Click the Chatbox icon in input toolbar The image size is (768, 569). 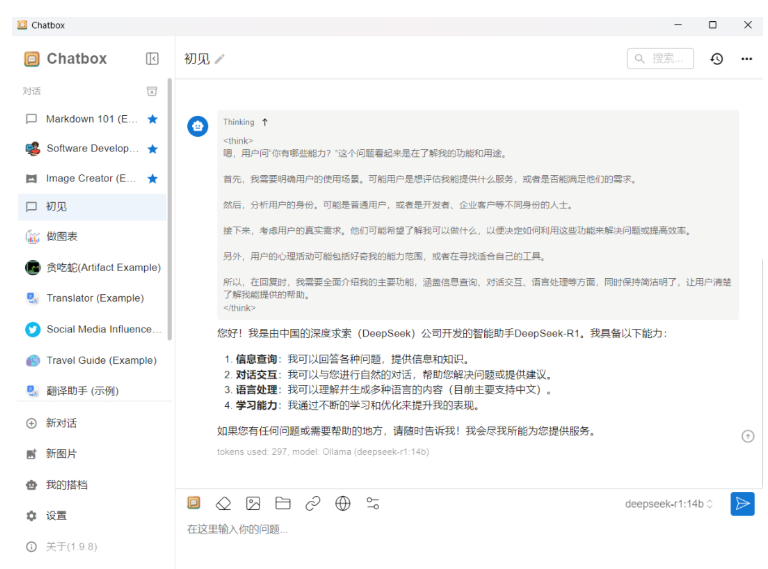pos(194,503)
